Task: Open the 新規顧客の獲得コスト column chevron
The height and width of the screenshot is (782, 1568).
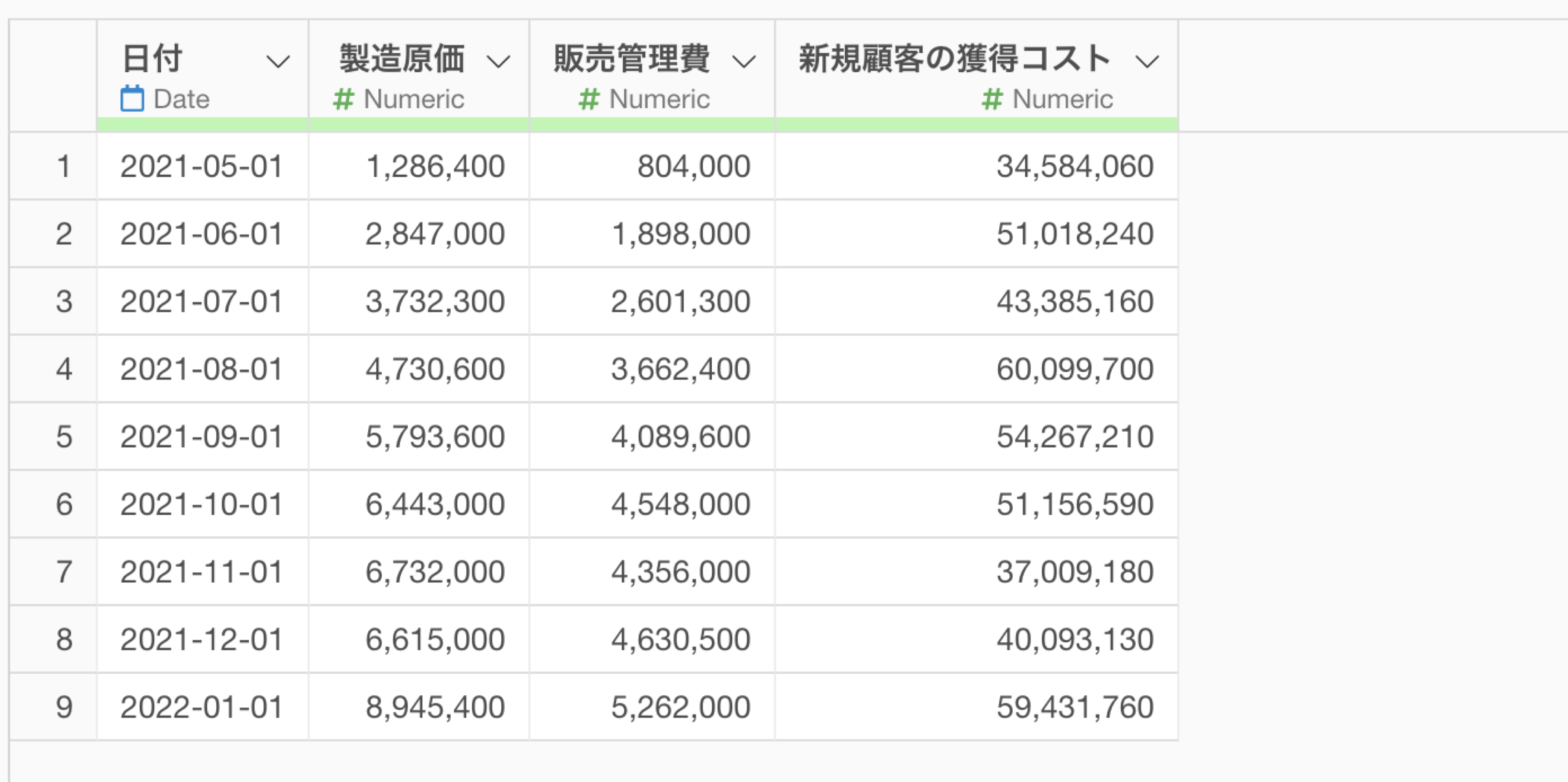Action: click(1148, 61)
